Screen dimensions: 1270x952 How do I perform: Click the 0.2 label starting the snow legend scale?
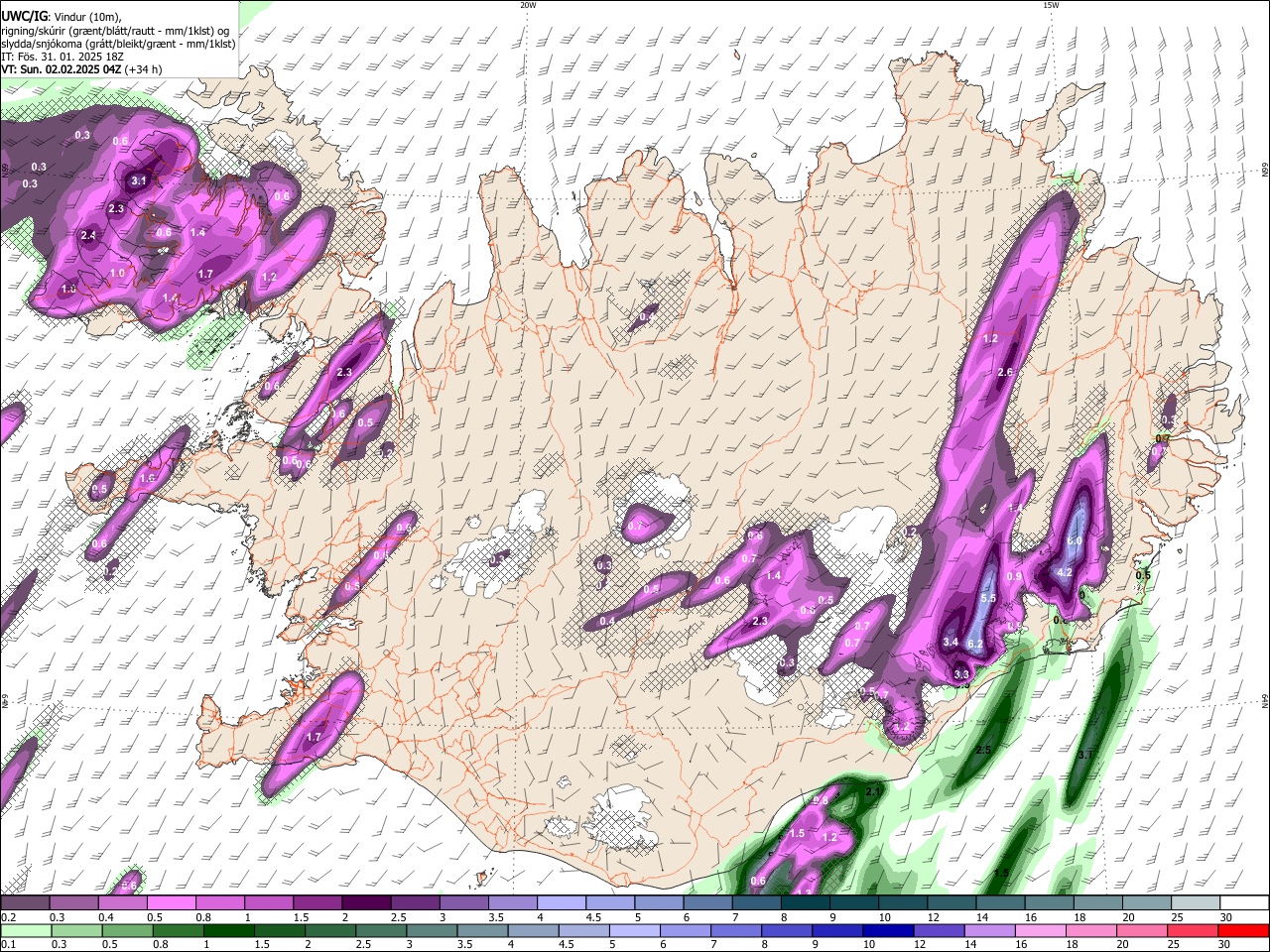pos(8,917)
